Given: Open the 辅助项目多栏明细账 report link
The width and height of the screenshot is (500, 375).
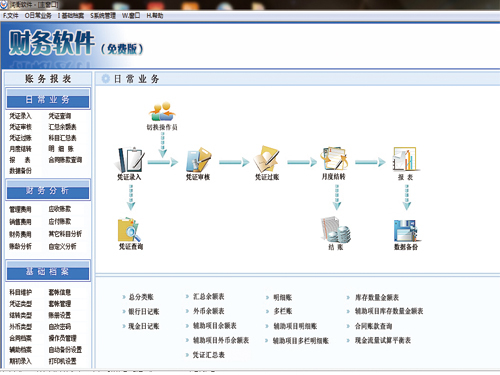Looking at the screenshot, I should click(301, 341).
